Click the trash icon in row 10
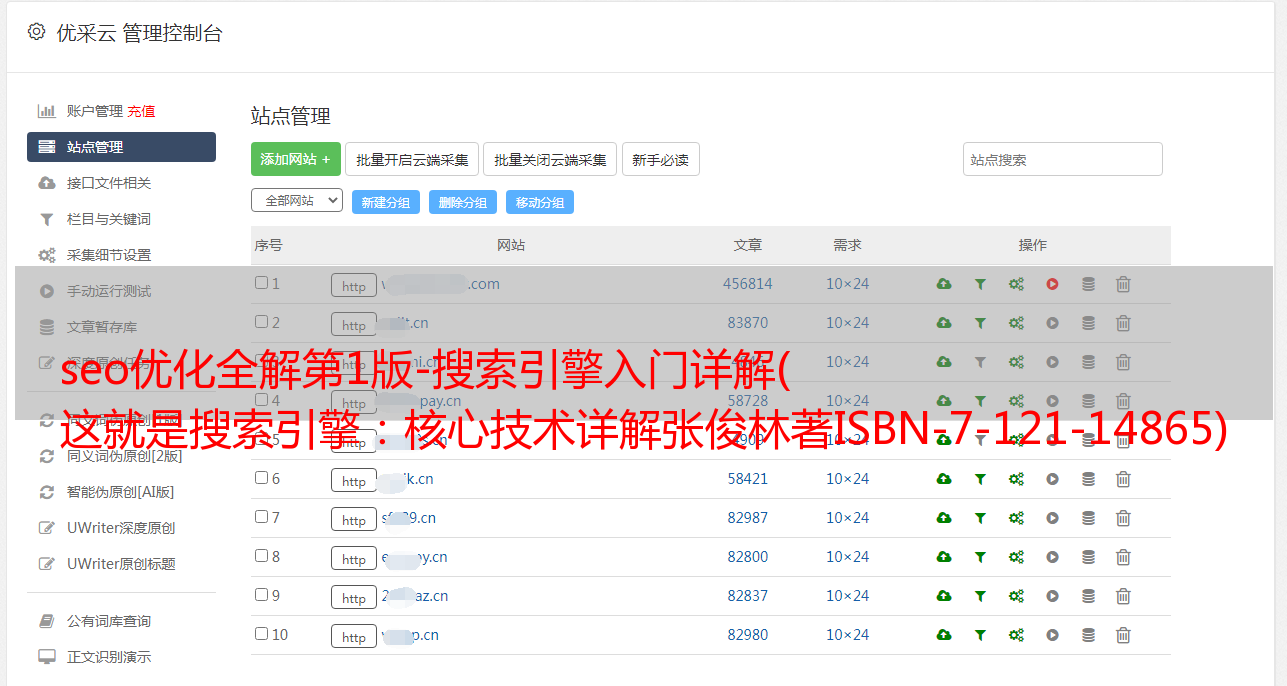1287x686 pixels. click(1123, 635)
